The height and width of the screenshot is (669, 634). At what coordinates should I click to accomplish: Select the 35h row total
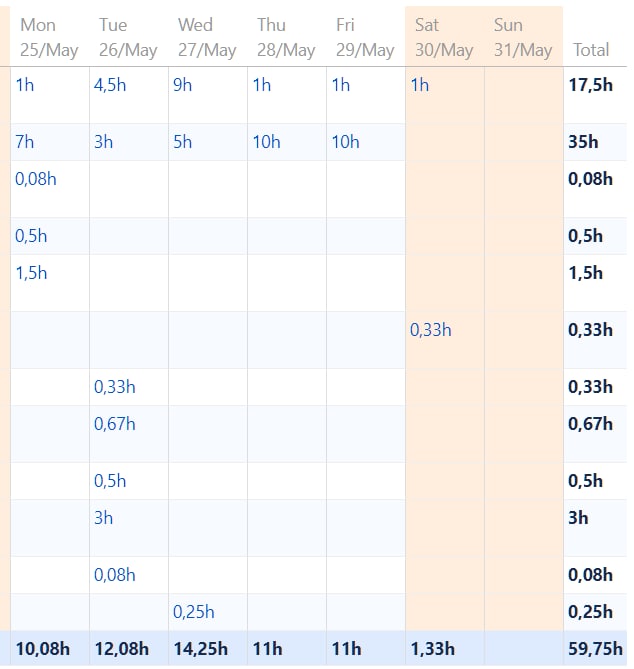pyautogui.click(x=583, y=142)
